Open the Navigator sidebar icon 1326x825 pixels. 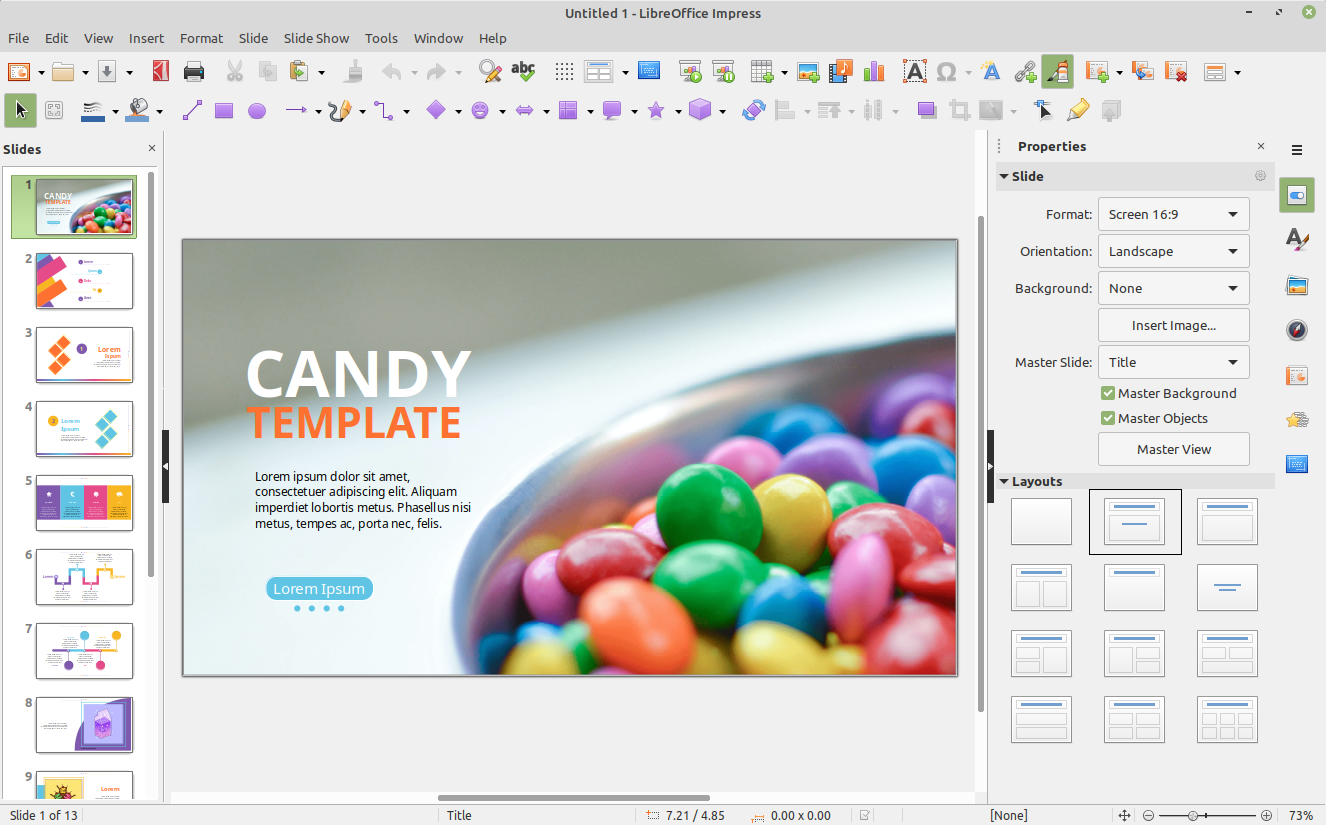point(1297,330)
